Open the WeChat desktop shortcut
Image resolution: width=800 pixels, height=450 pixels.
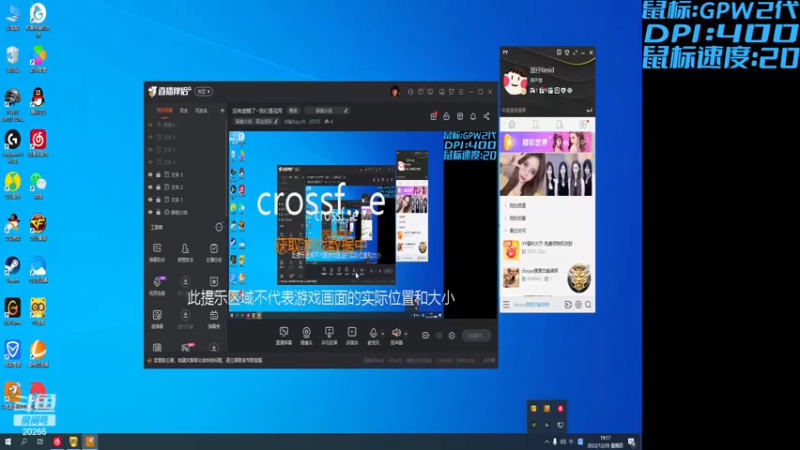coord(38,185)
